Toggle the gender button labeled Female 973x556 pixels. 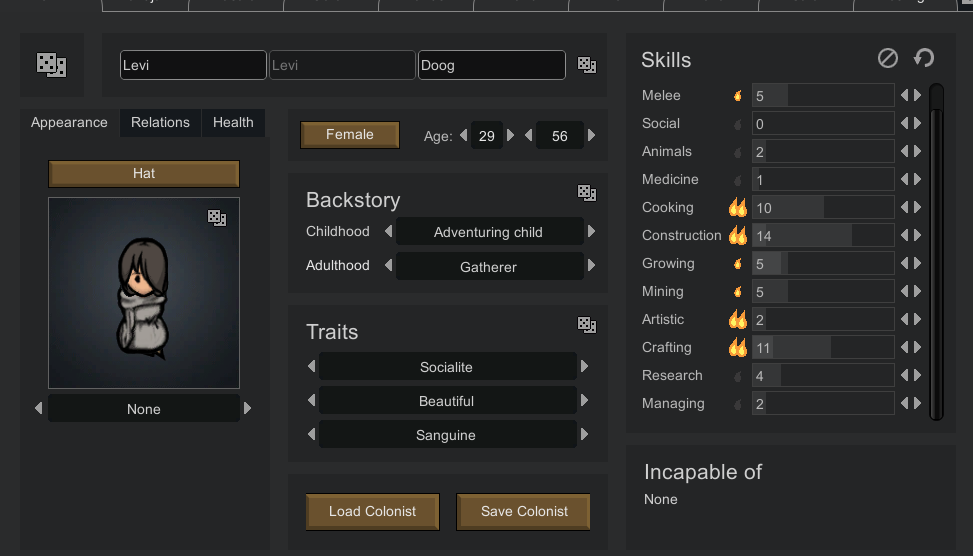350,135
